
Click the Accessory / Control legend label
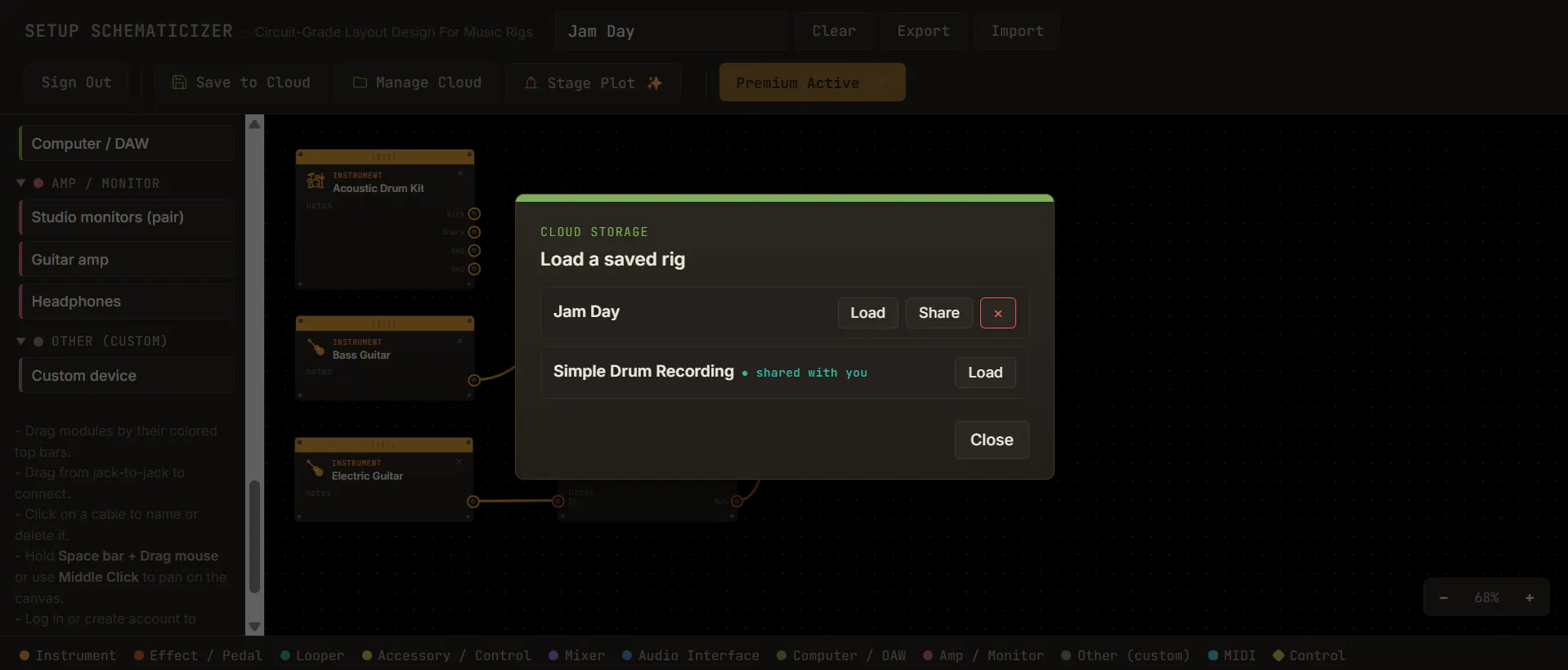tap(454, 655)
